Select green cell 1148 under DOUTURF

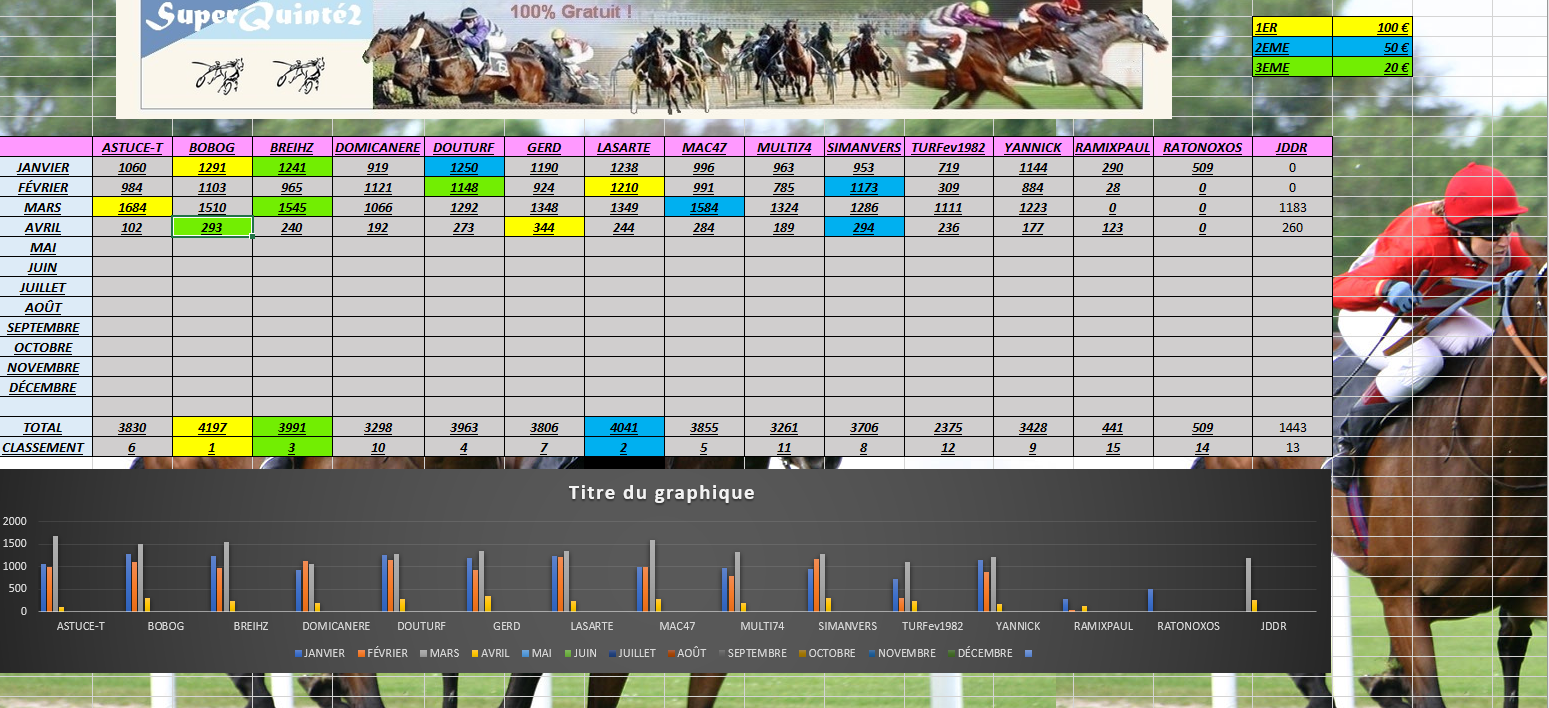pyautogui.click(x=464, y=187)
